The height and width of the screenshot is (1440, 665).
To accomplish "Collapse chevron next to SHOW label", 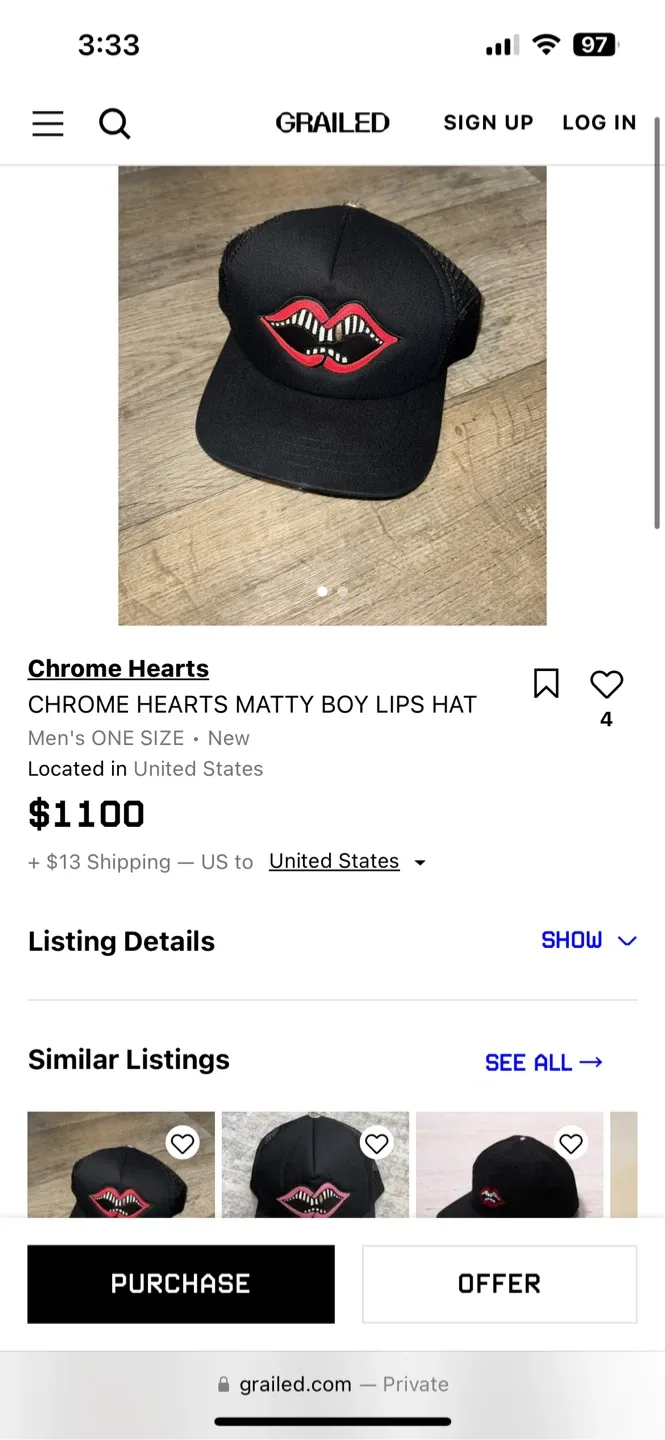I will tap(627, 940).
